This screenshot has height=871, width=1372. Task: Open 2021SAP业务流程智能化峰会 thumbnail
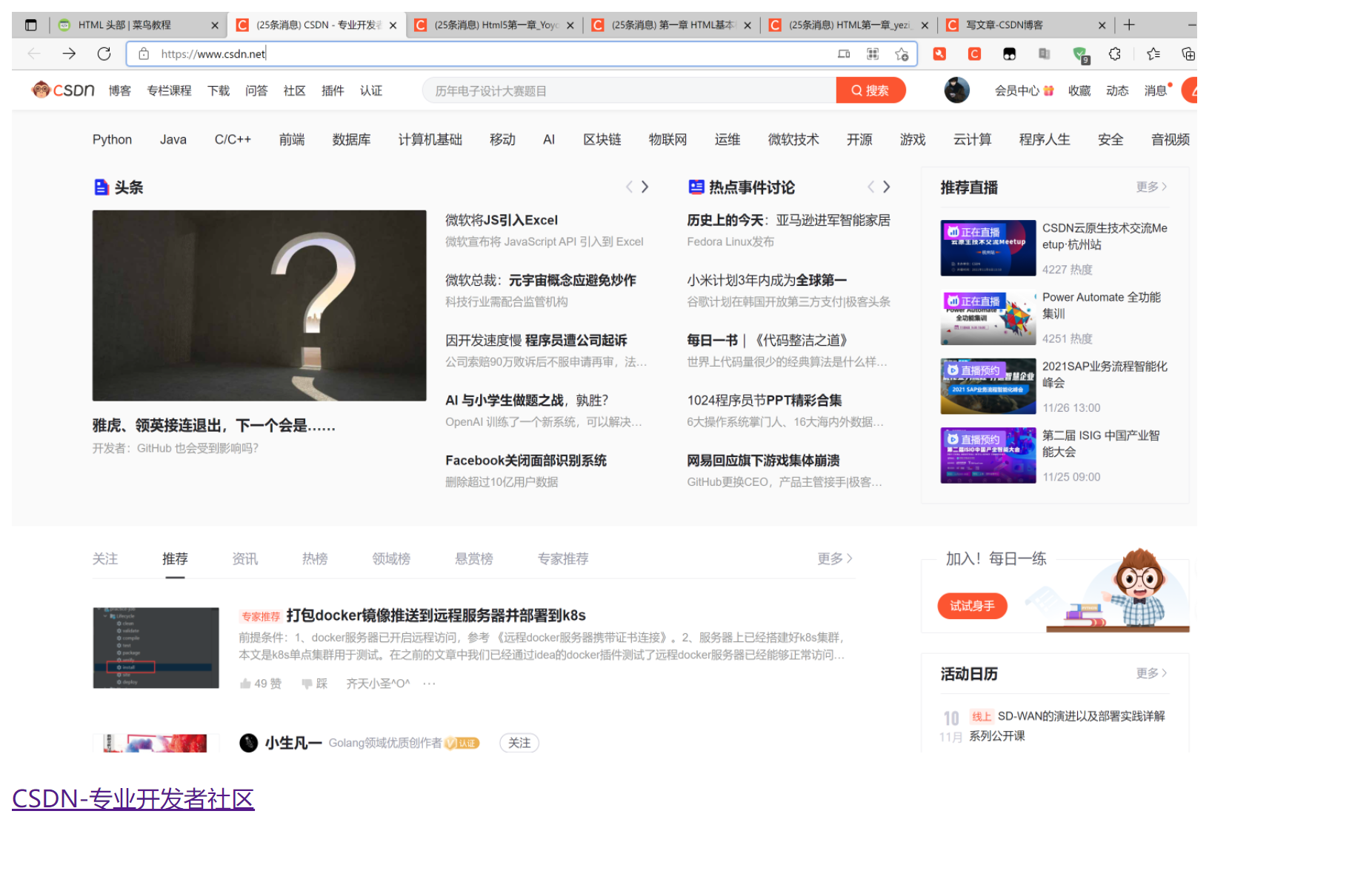pyautogui.click(x=988, y=386)
